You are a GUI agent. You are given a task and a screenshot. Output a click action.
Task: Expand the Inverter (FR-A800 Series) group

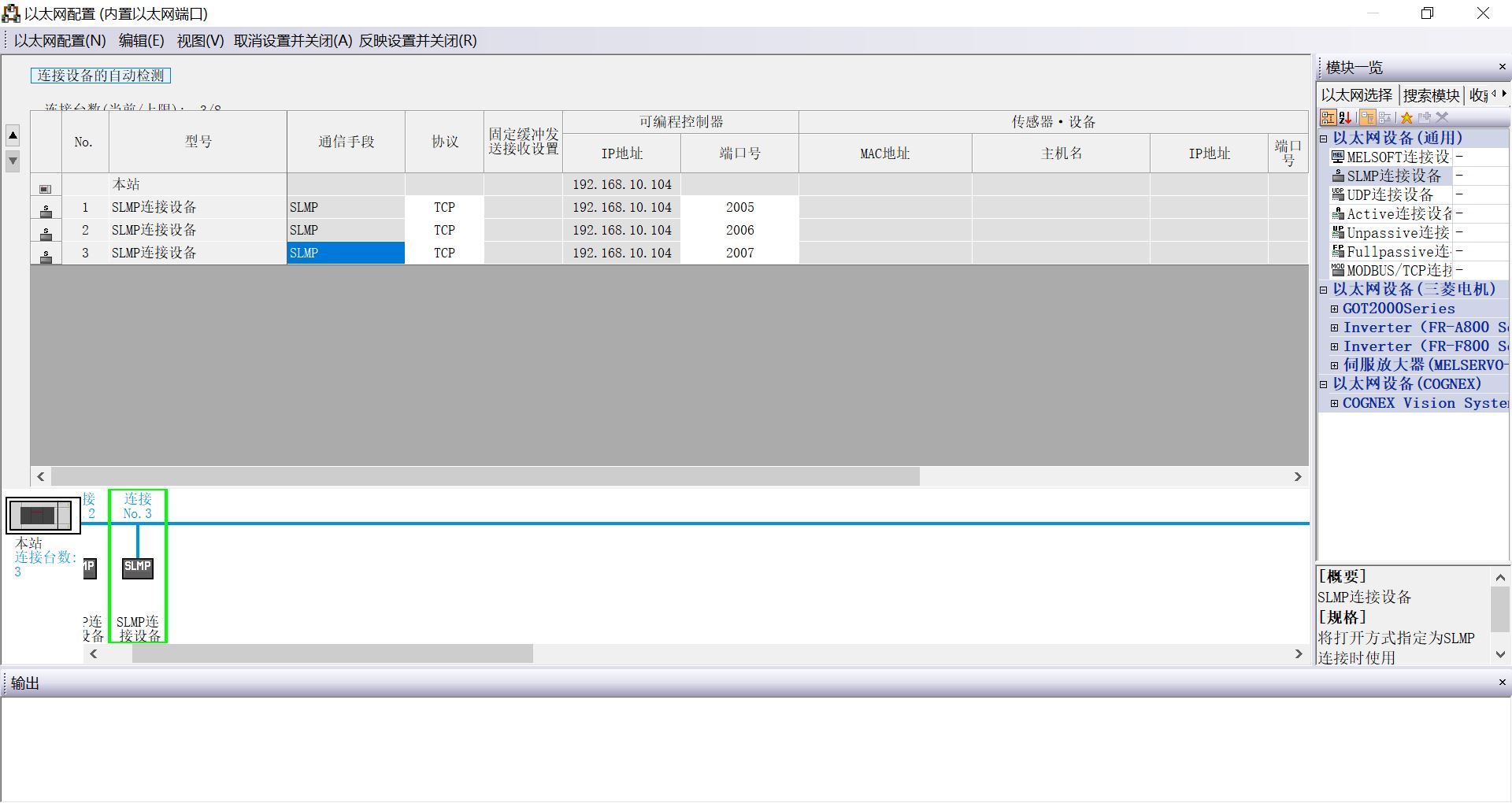1334,327
